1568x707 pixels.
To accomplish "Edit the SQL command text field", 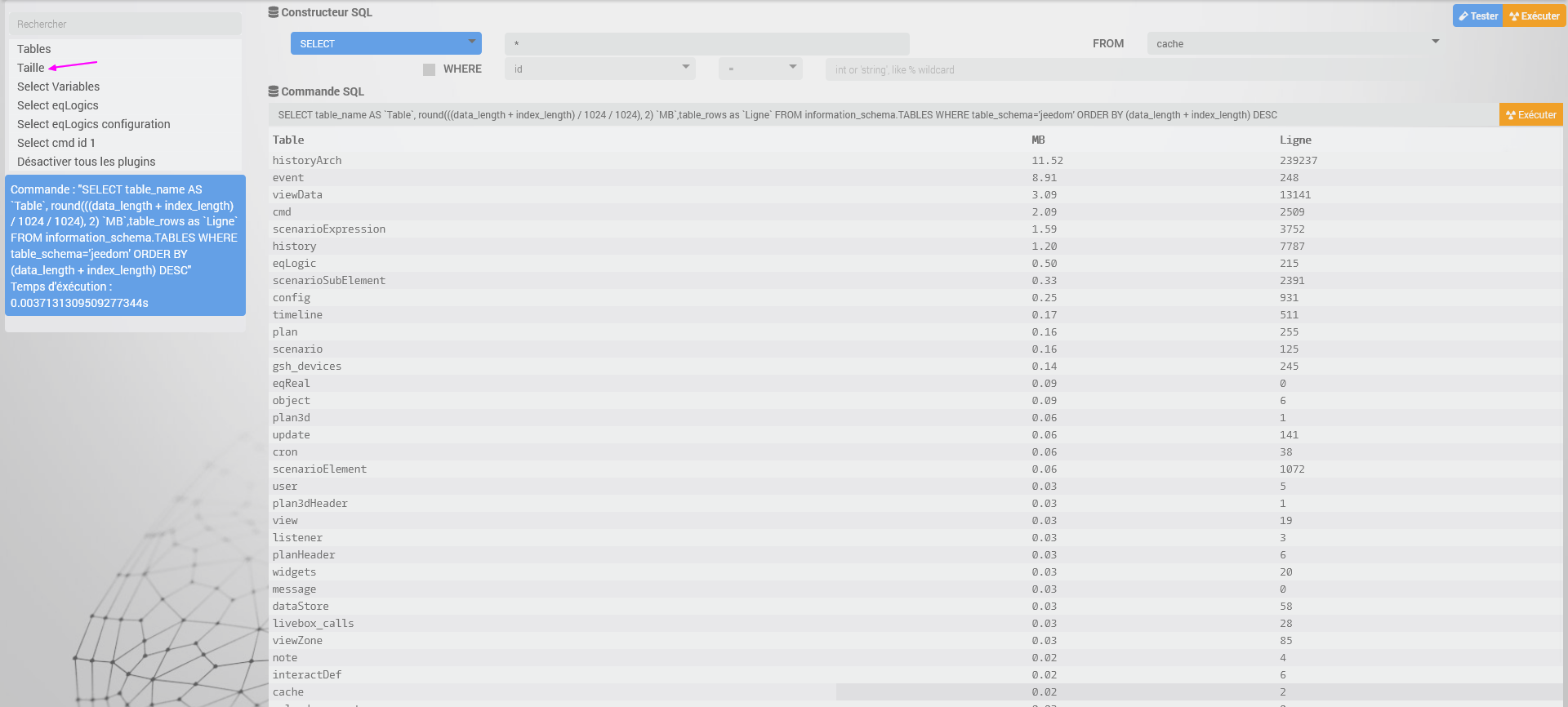I will 884,114.
